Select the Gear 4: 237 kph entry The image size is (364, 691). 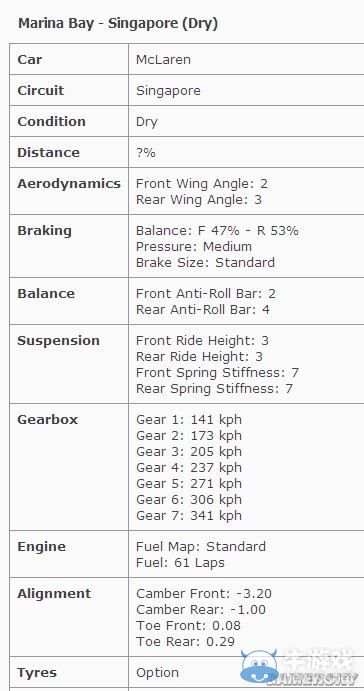pos(189,467)
